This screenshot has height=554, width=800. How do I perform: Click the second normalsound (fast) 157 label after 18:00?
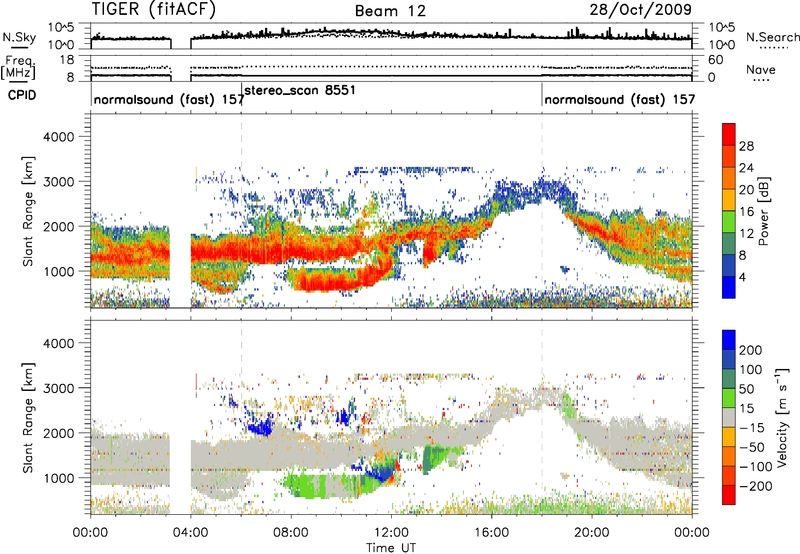click(620, 99)
